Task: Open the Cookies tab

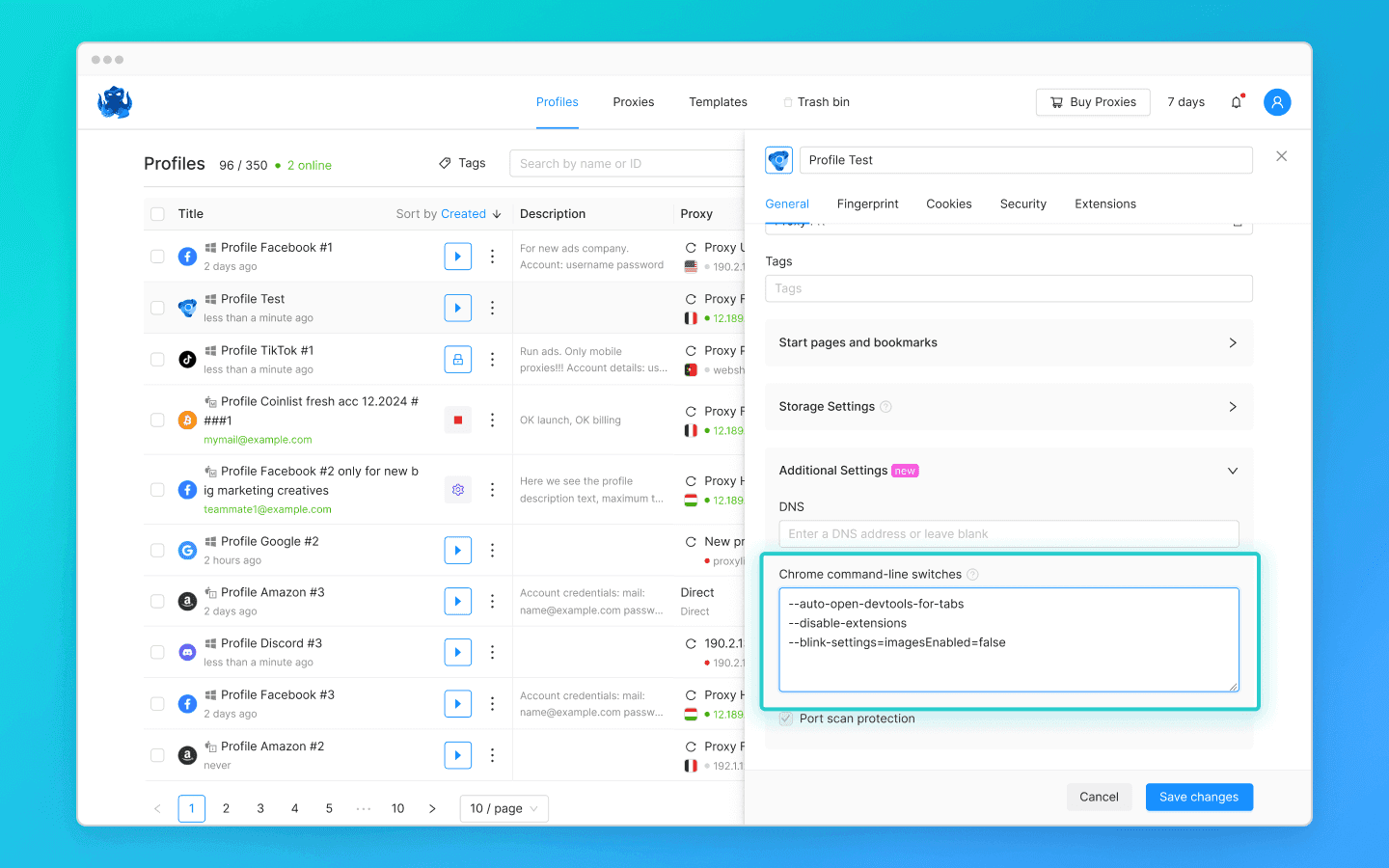Action: tap(949, 204)
